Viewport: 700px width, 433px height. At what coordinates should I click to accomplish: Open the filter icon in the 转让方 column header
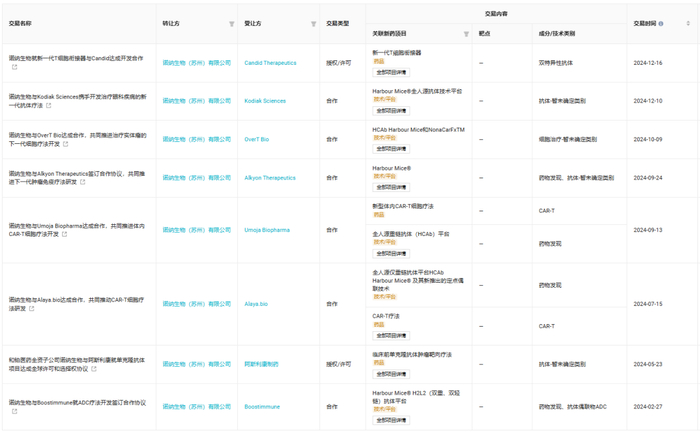232,24
